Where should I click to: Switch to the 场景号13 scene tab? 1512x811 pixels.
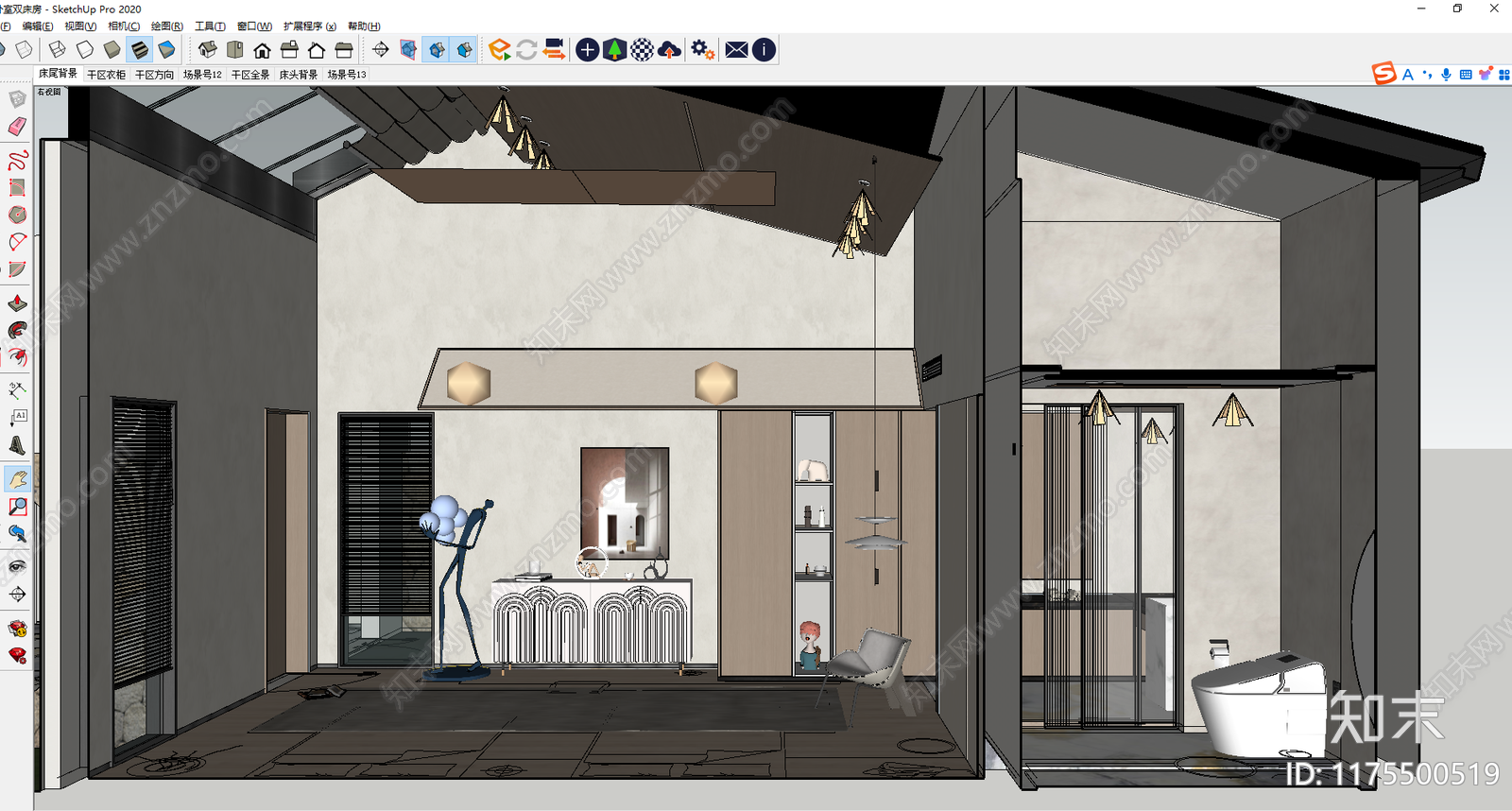point(347,75)
